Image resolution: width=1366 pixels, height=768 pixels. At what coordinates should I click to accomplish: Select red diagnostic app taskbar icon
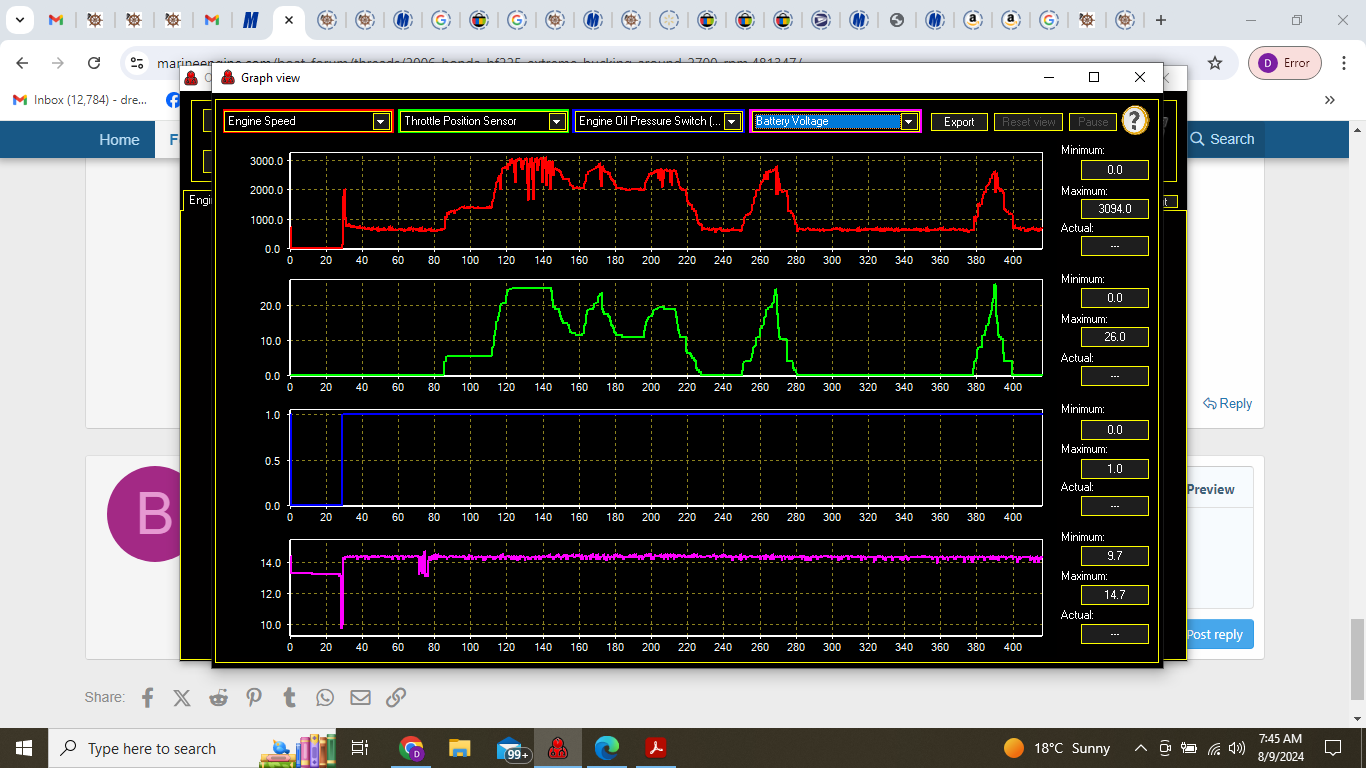558,748
